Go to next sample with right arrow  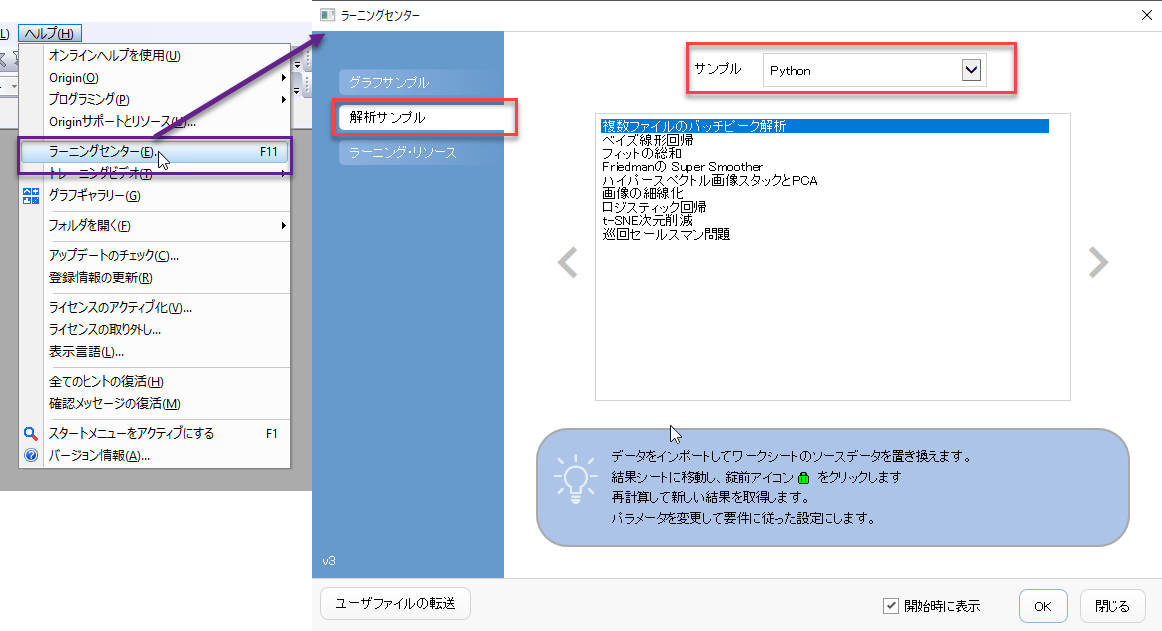point(1098,262)
